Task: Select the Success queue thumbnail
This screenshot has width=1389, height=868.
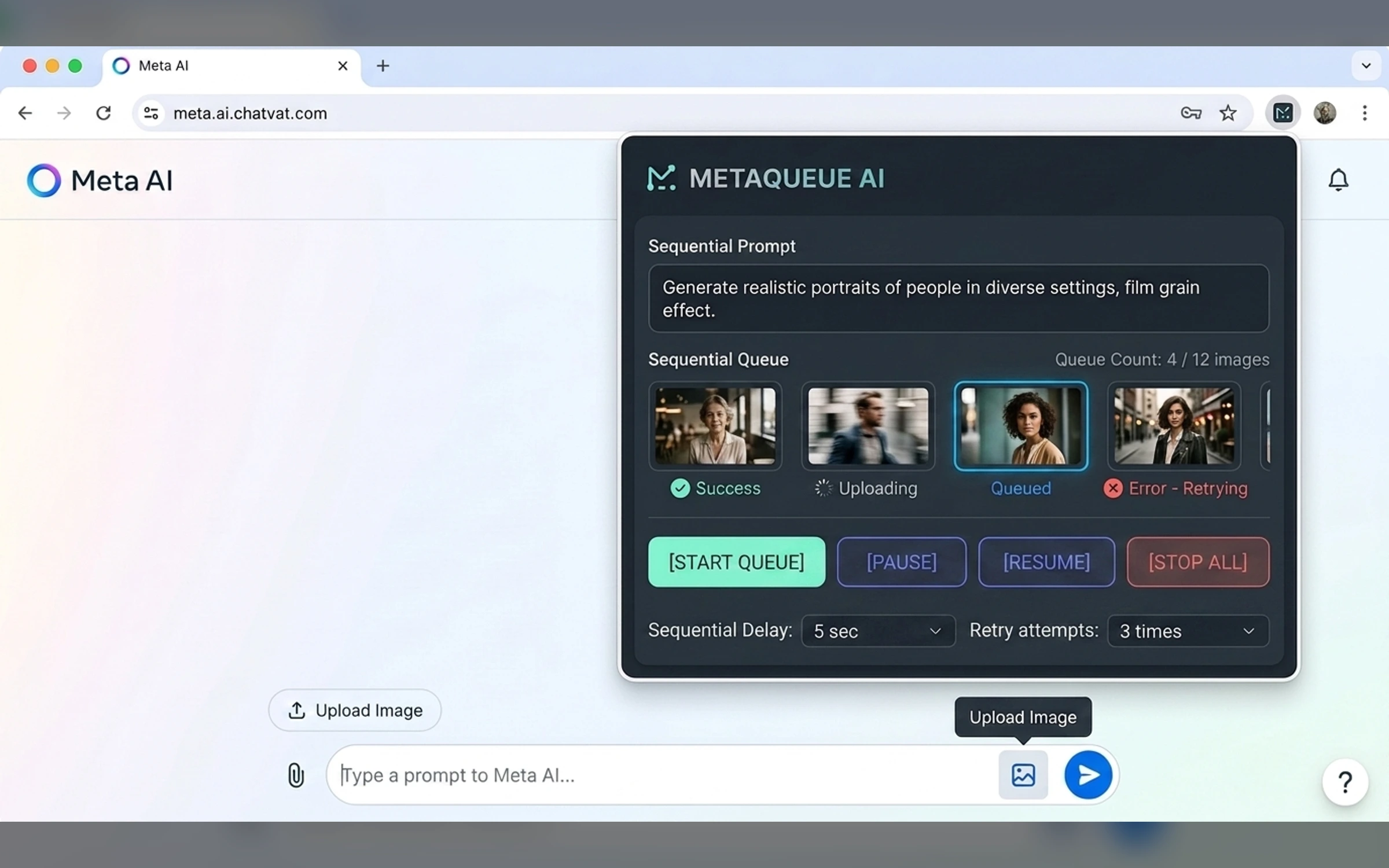Action: tap(715, 426)
